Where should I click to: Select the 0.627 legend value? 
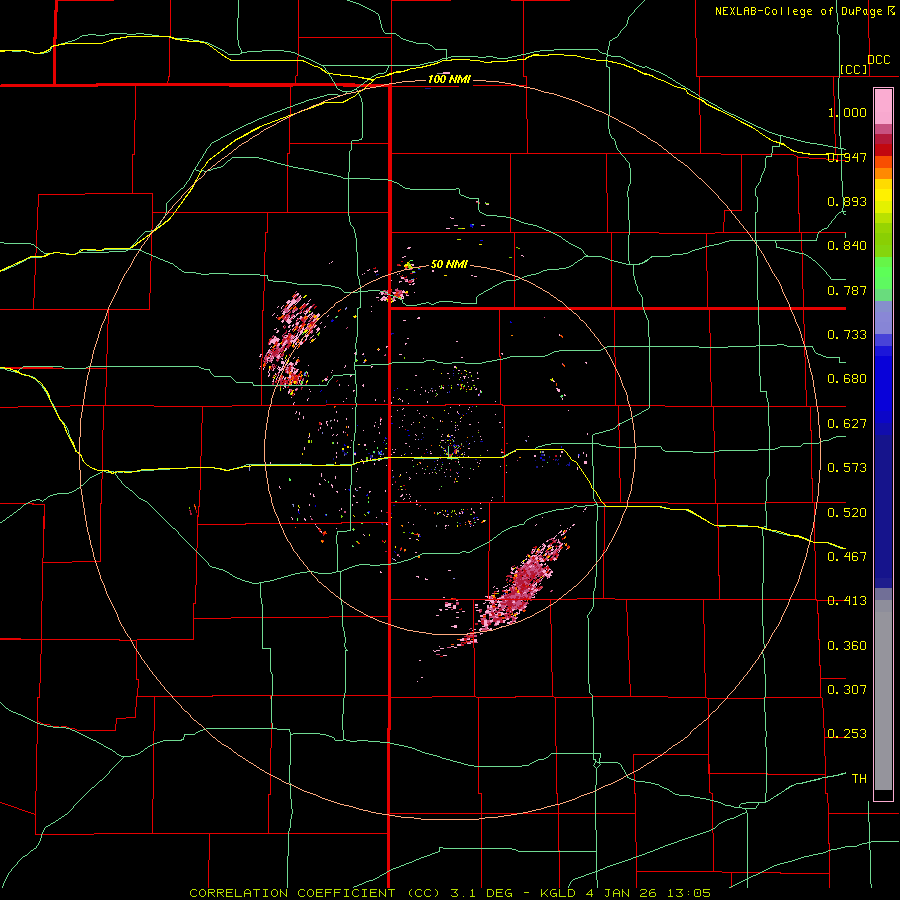(847, 424)
